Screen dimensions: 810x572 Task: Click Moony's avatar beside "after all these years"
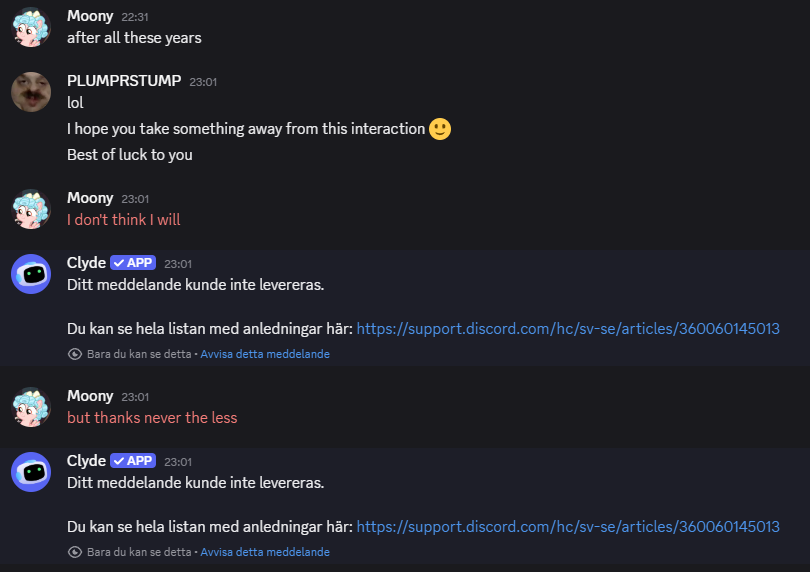click(31, 27)
